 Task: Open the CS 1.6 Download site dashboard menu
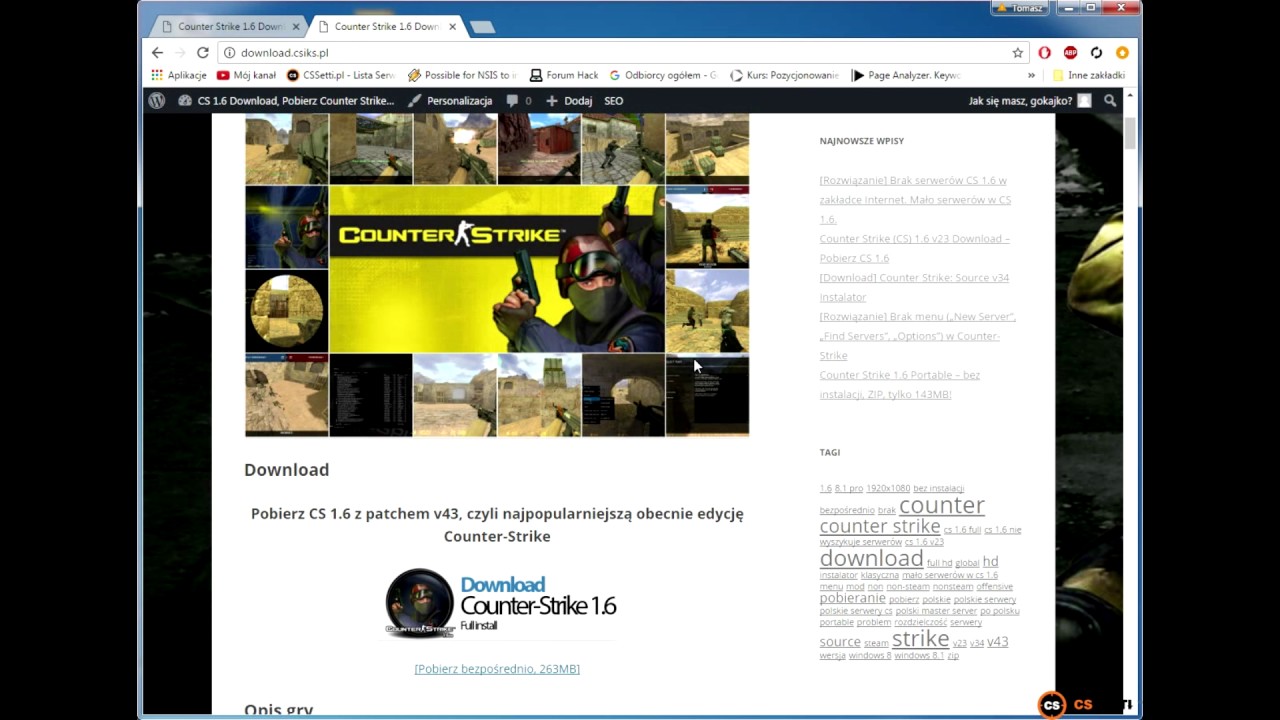coord(286,101)
